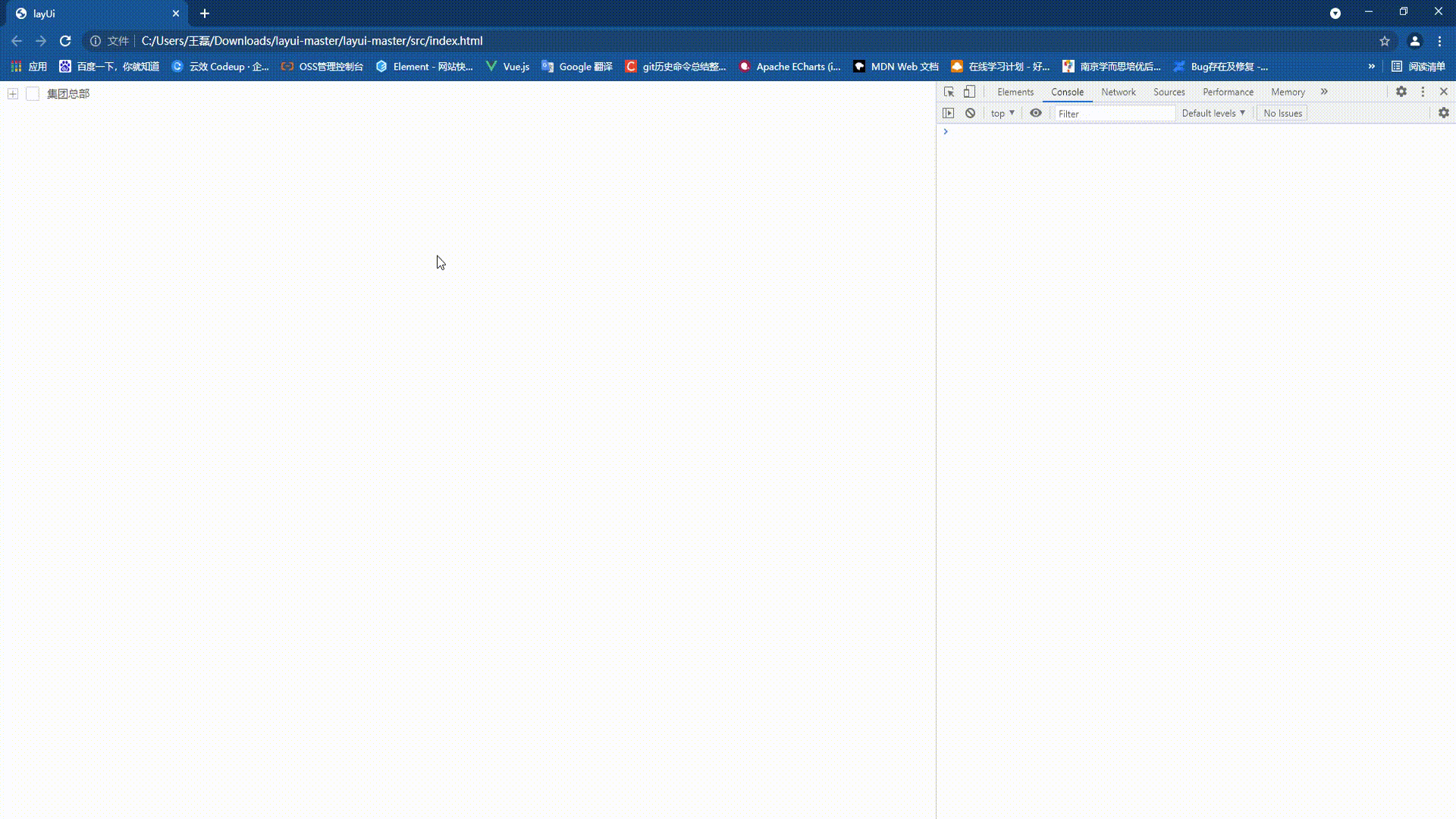The height and width of the screenshot is (819, 1456).
Task: Clear the console with the ban icon
Action: [970, 113]
